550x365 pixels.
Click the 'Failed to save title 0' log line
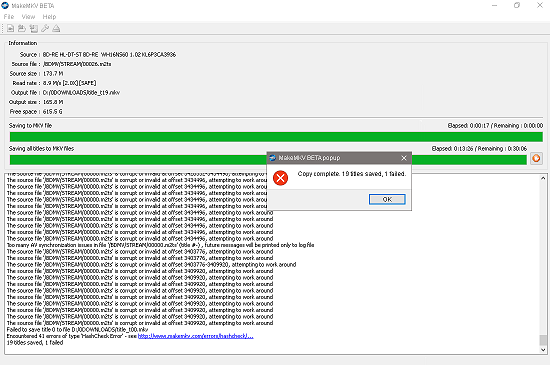pyautogui.click(x=77, y=330)
